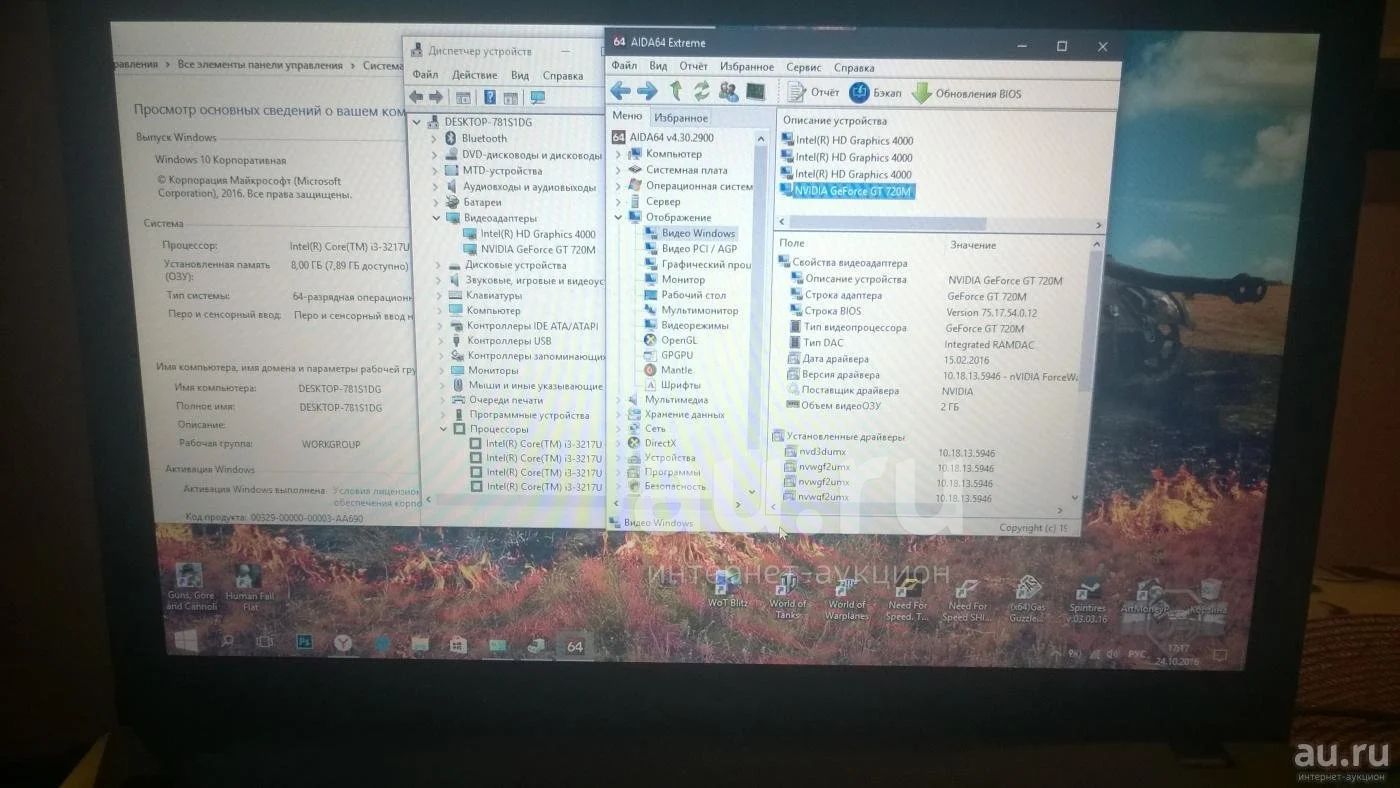Select NVIDIA GeForce GT 720M in AIDA64 device list
This screenshot has height=788, width=1400.
coord(847,190)
